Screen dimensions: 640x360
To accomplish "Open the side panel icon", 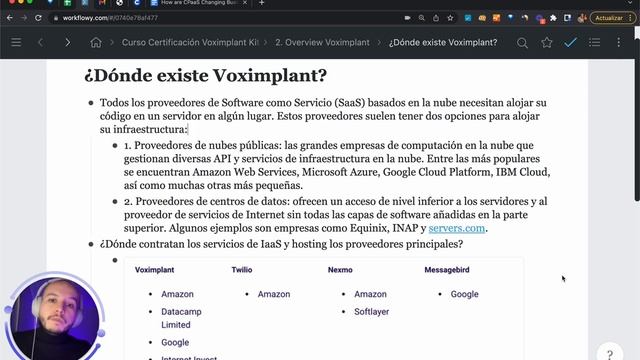I will (x=567, y=18).
